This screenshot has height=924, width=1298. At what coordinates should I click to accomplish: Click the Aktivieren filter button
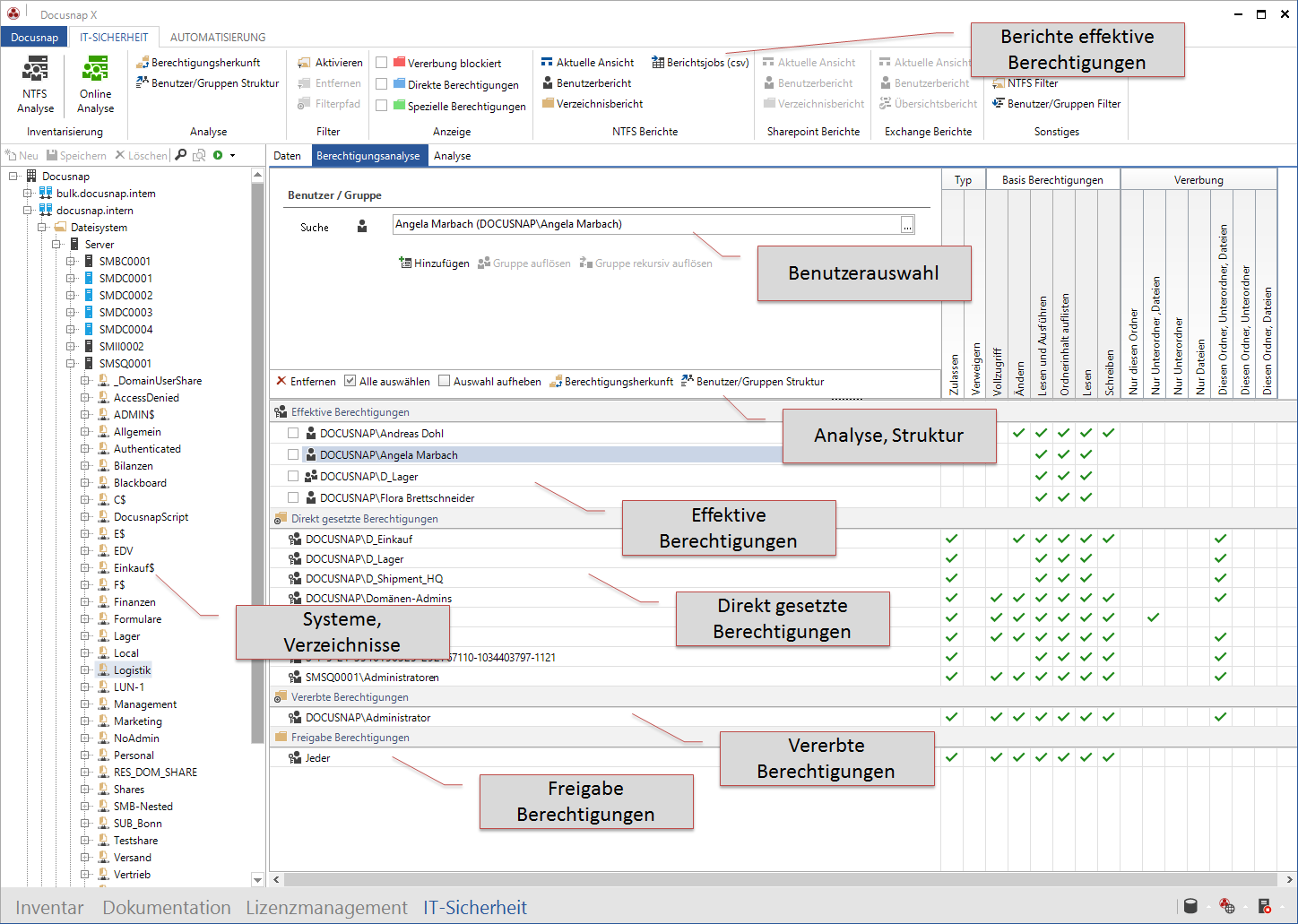click(330, 63)
